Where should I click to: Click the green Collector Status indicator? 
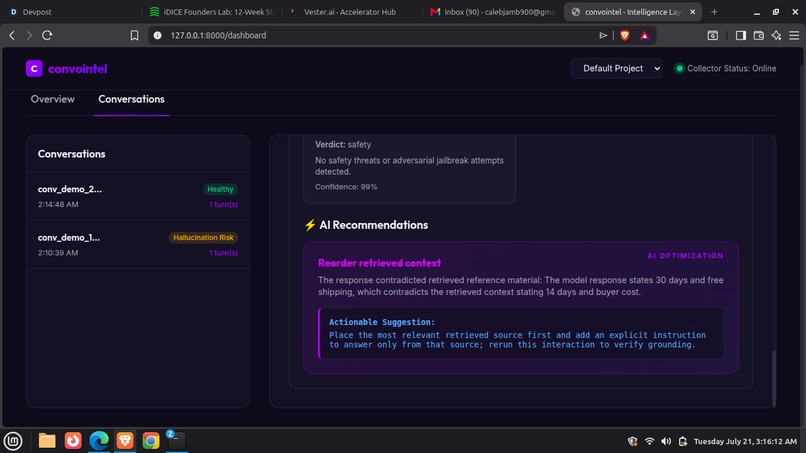coord(680,68)
